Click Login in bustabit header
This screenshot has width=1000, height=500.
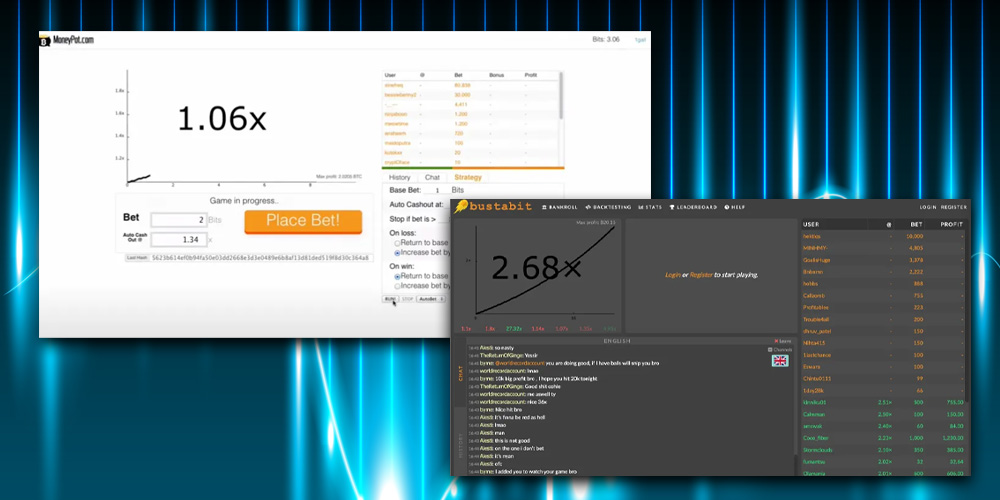[927, 207]
